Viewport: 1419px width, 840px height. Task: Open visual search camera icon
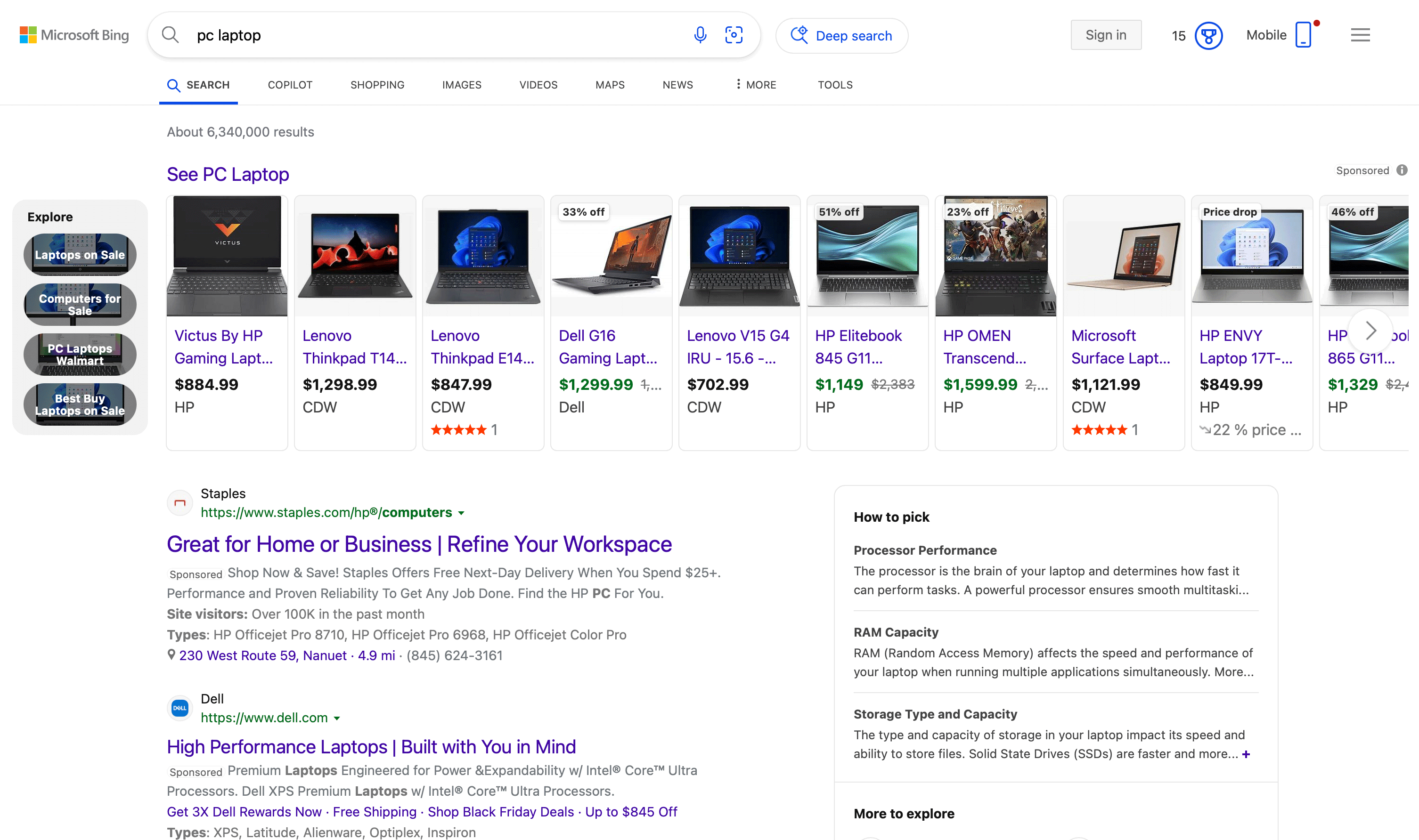[734, 35]
